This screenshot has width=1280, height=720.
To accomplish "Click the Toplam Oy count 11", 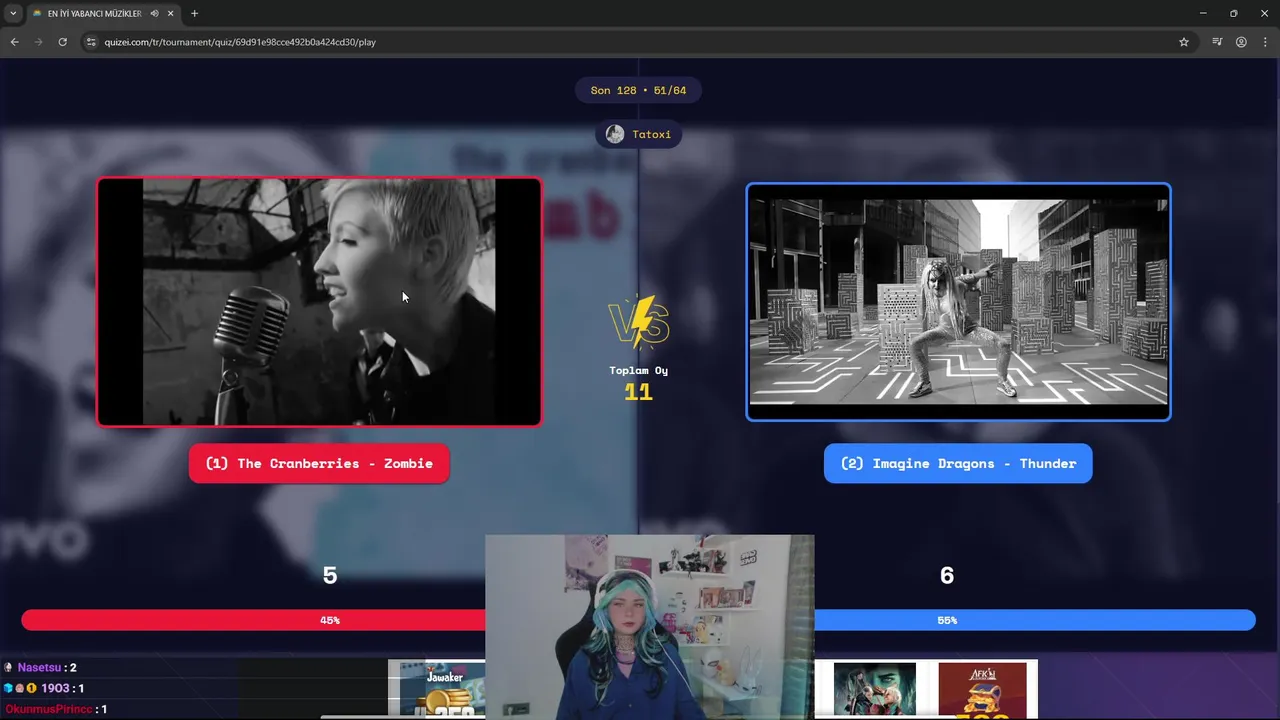I will click(x=638, y=392).
